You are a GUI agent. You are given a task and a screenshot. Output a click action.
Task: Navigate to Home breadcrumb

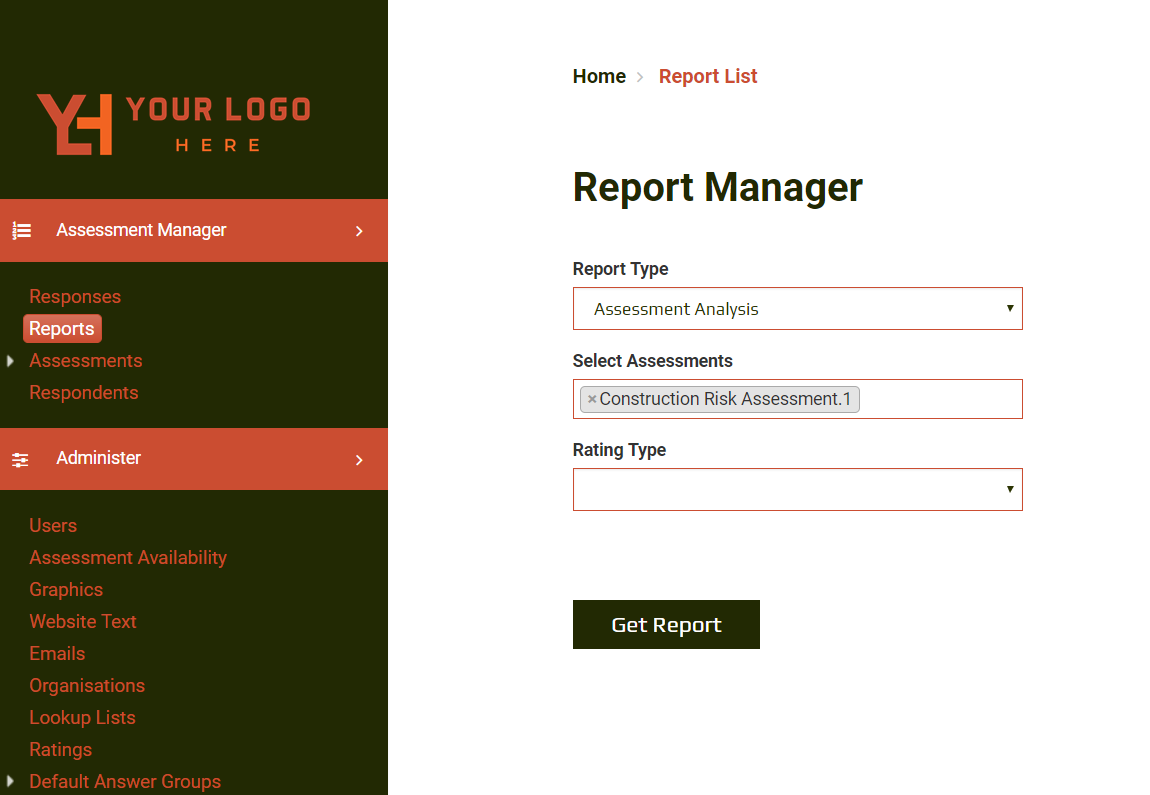click(599, 76)
